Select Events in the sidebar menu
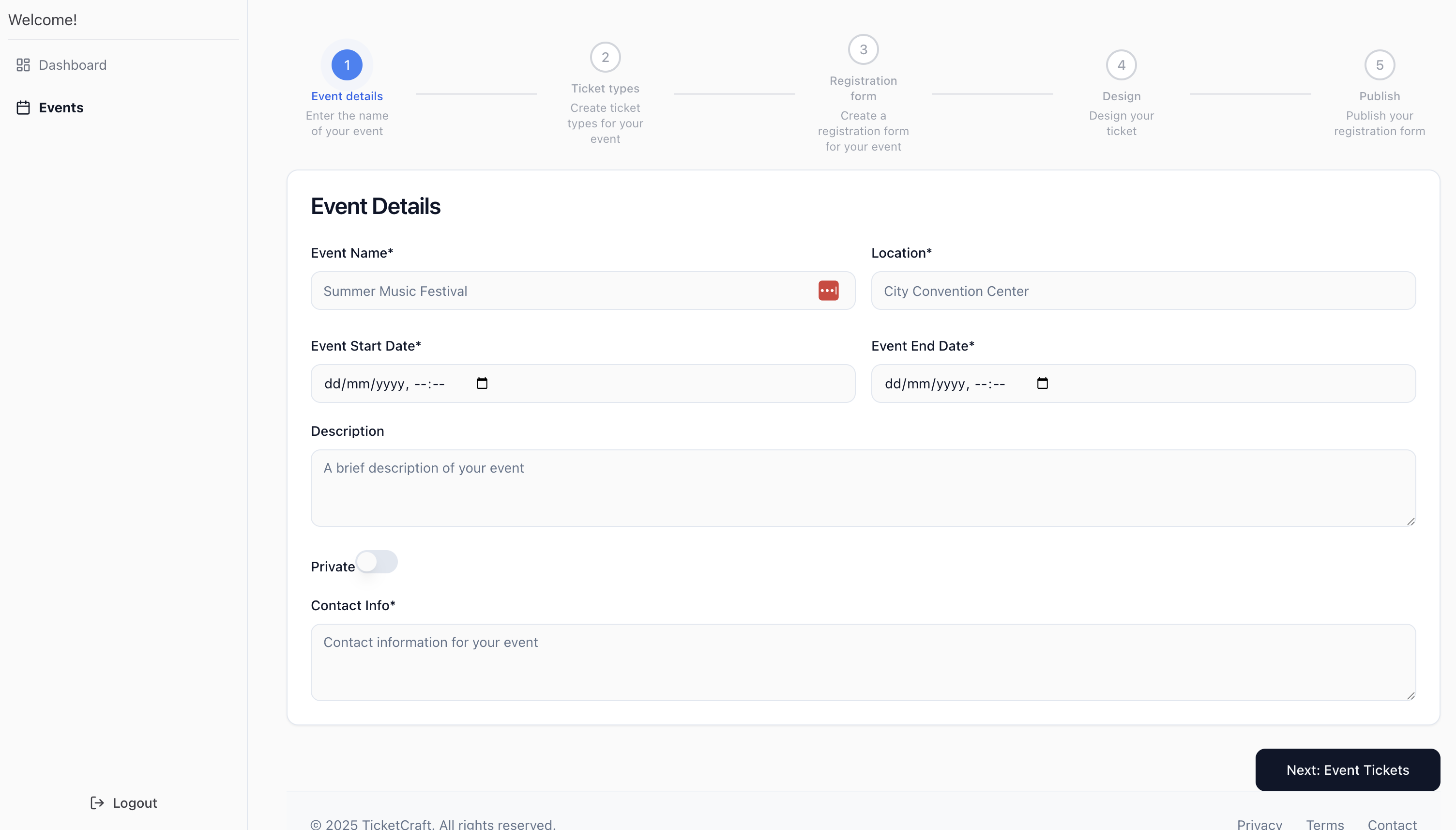This screenshot has width=1456, height=830. 61,107
